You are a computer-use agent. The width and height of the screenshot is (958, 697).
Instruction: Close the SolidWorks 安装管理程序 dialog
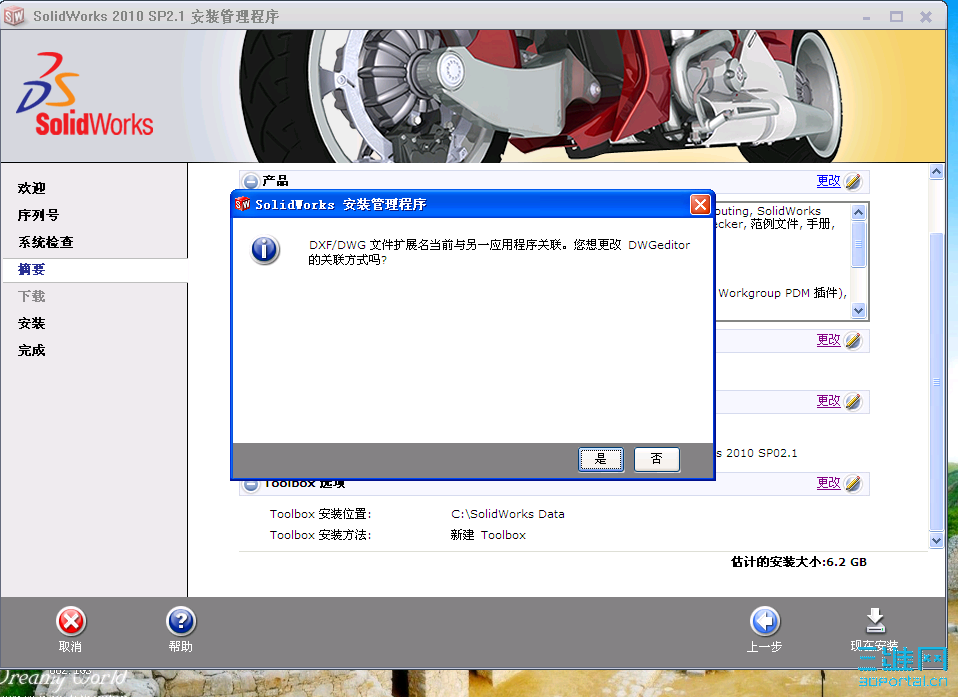[700, 204]
